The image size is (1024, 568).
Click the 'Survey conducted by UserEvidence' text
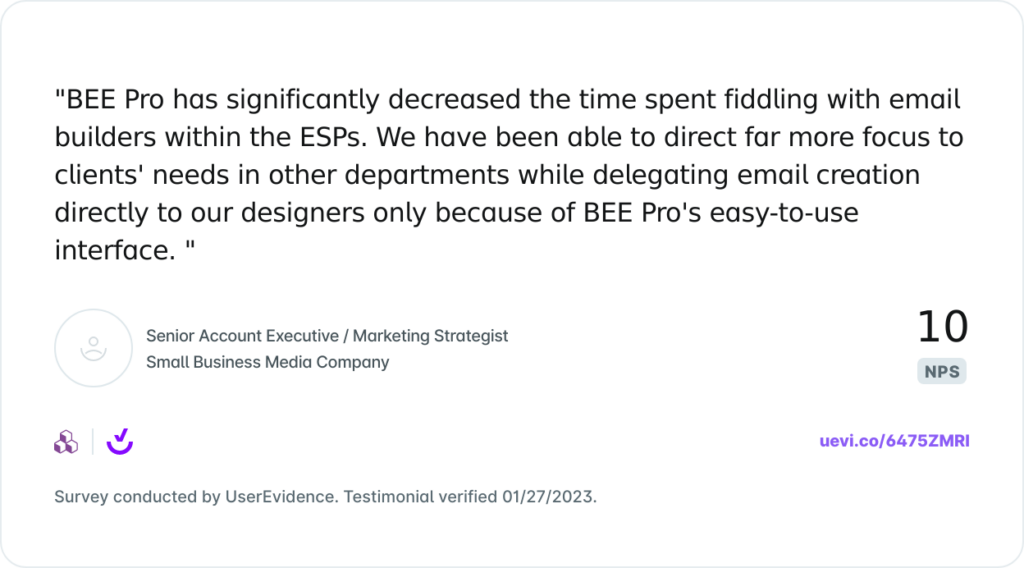point(196,497)
